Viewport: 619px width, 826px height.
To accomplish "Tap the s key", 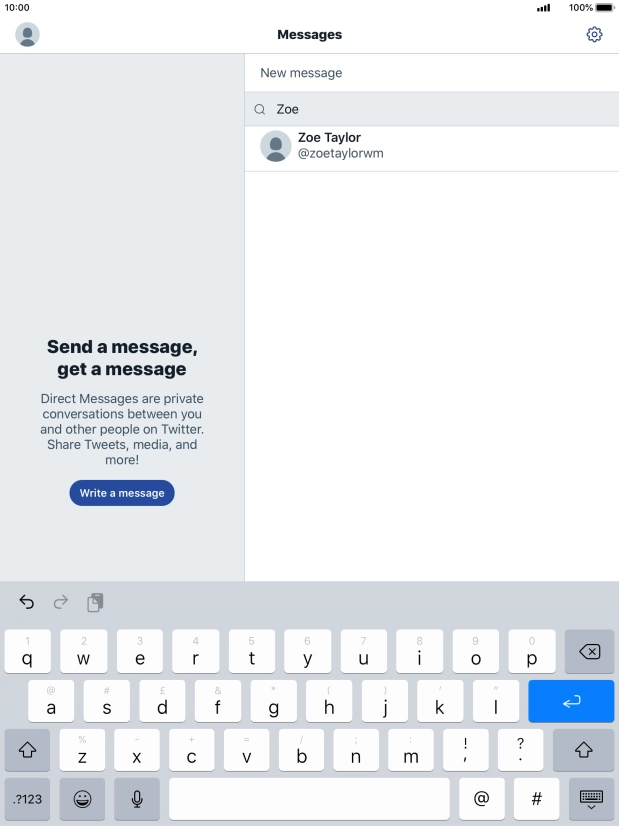I will point(106,701).
